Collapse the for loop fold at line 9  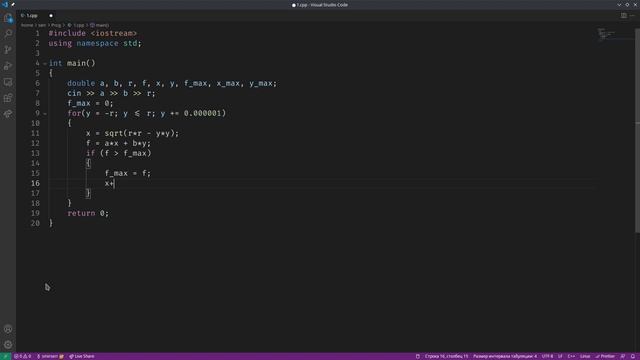(45, 113)
